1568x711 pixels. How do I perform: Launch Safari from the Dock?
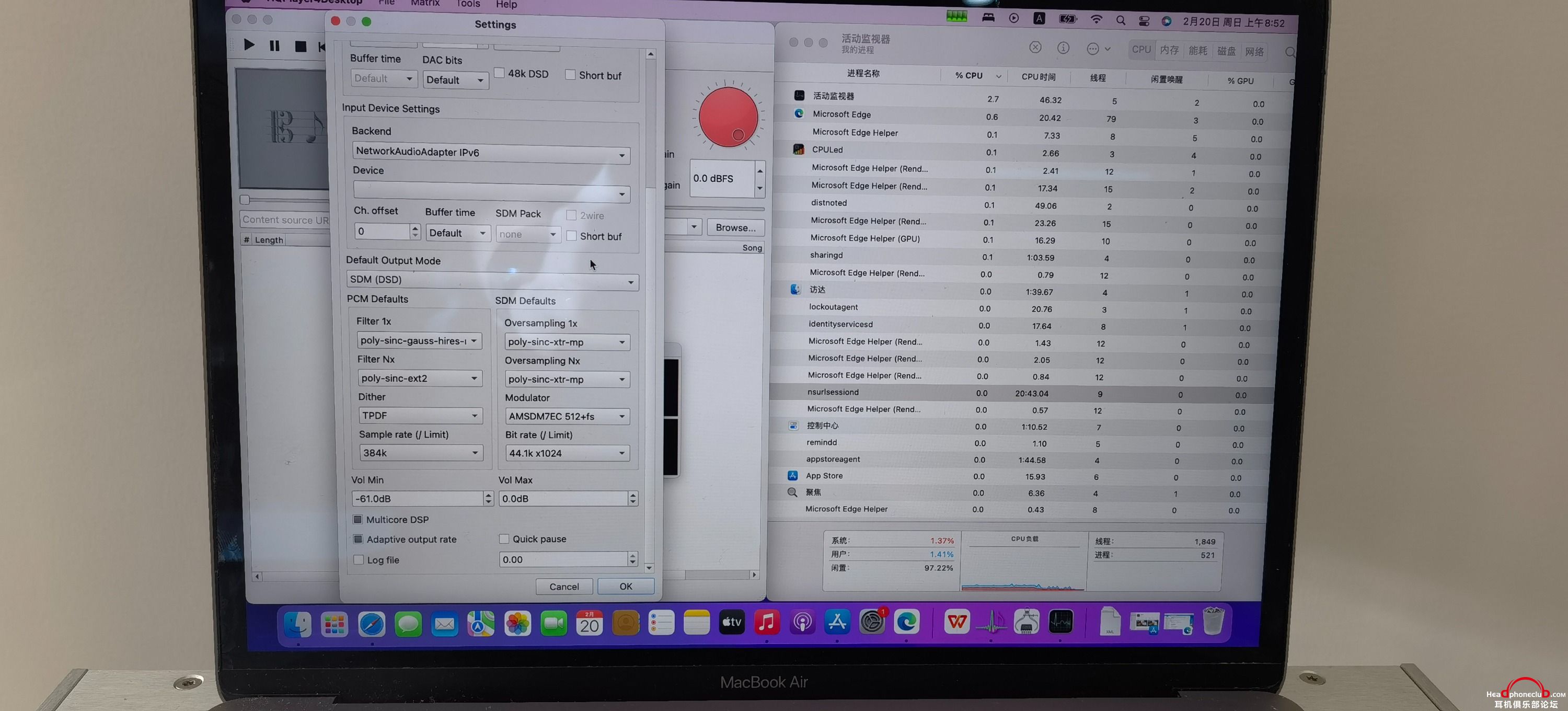371,624
